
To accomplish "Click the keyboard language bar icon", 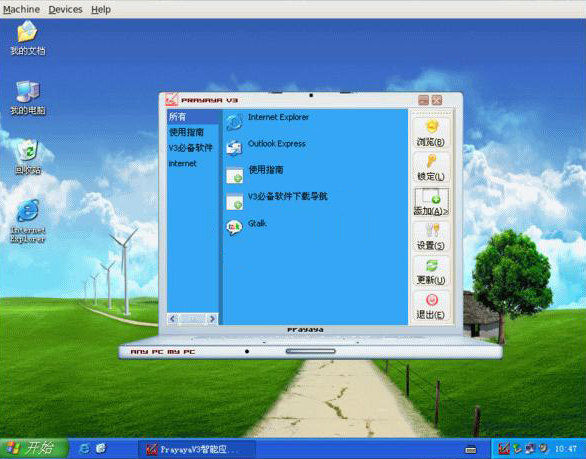I will point(471,450).
